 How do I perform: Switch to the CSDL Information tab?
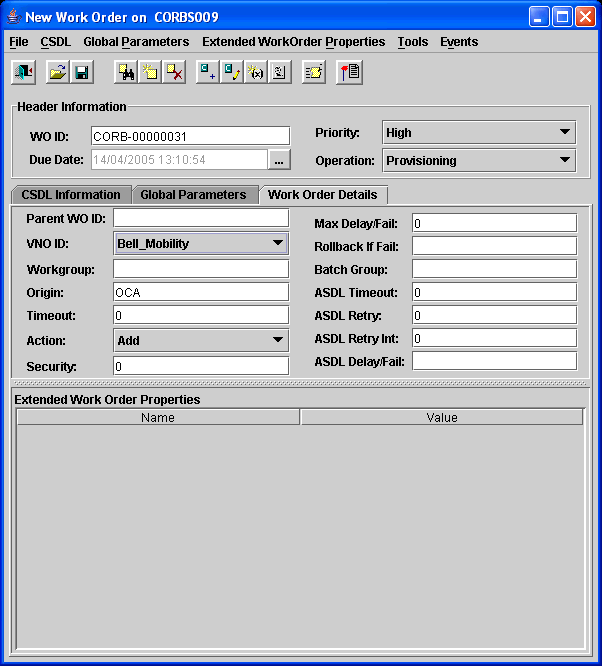tap(71, 195)
